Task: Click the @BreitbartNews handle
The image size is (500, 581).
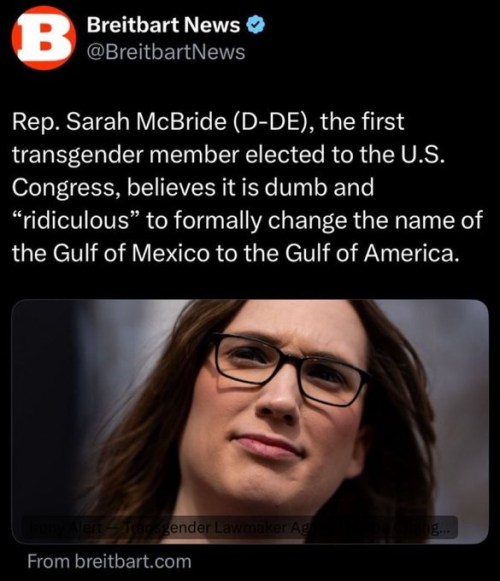Action: [166, 52]
